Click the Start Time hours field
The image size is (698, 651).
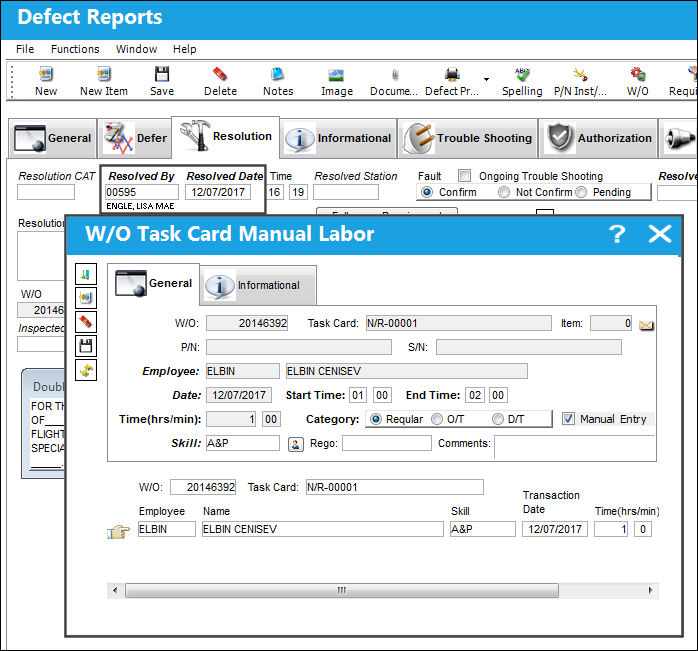[357, 395]
